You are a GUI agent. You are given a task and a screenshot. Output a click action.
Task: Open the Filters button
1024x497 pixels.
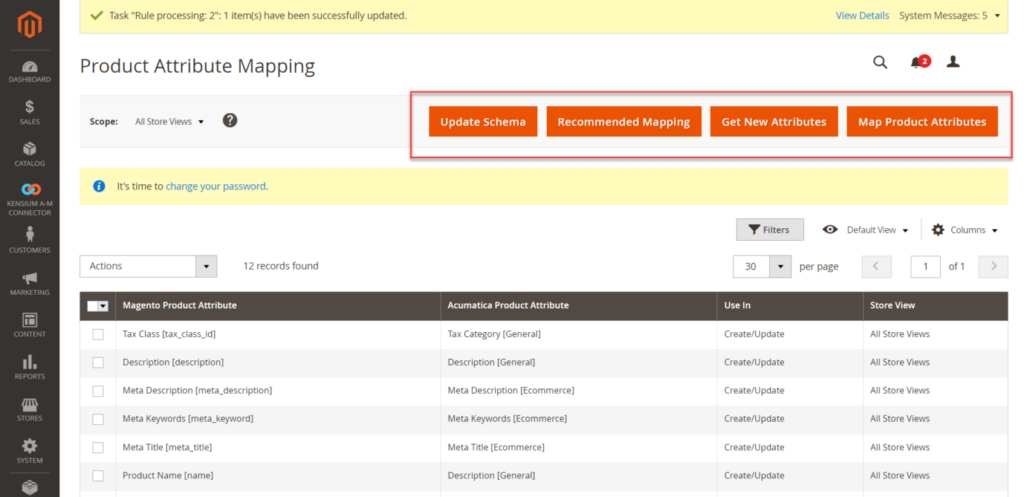[x=770, y=230]
